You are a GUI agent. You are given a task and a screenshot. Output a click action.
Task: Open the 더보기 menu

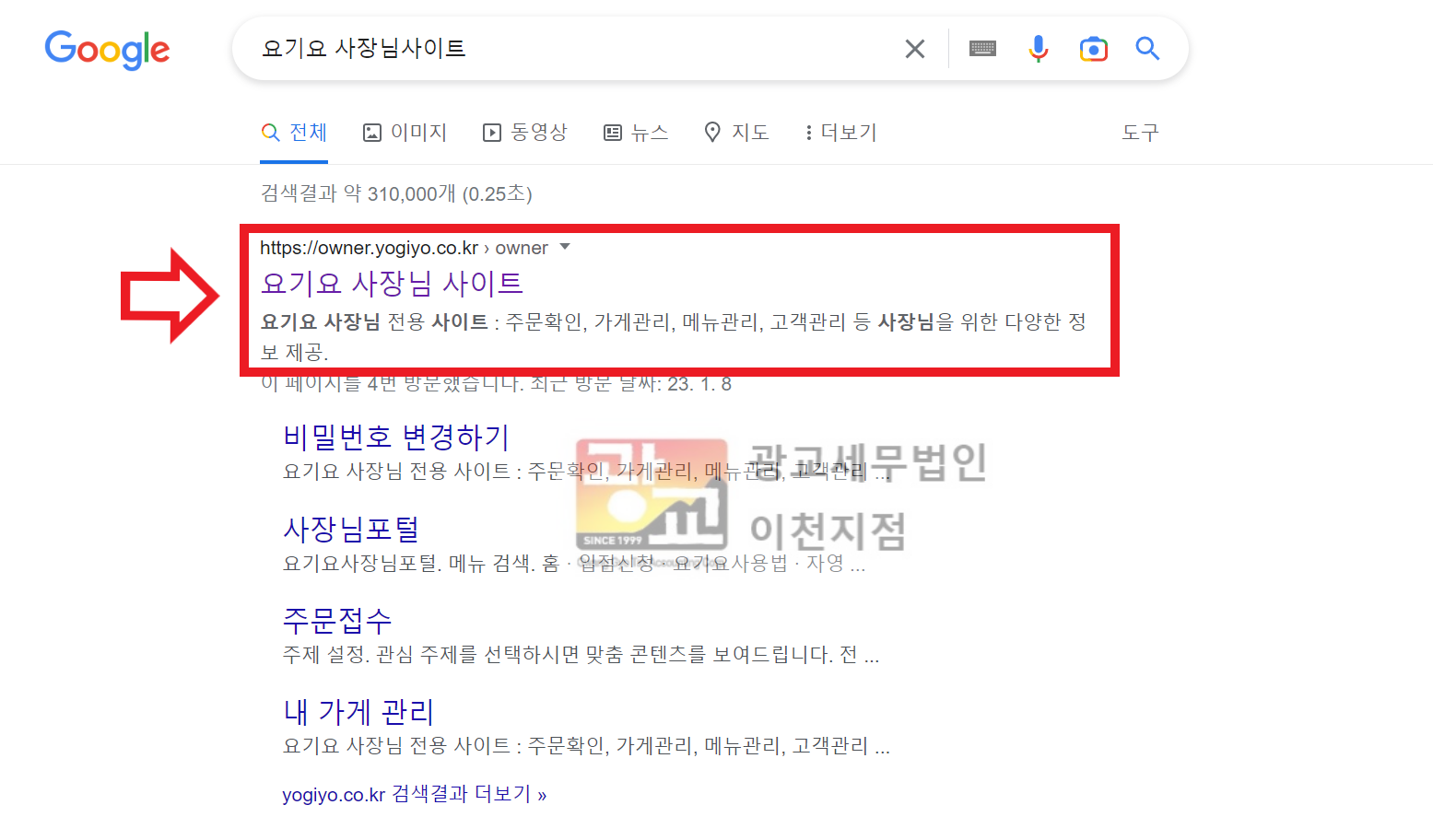click(840, 133)
